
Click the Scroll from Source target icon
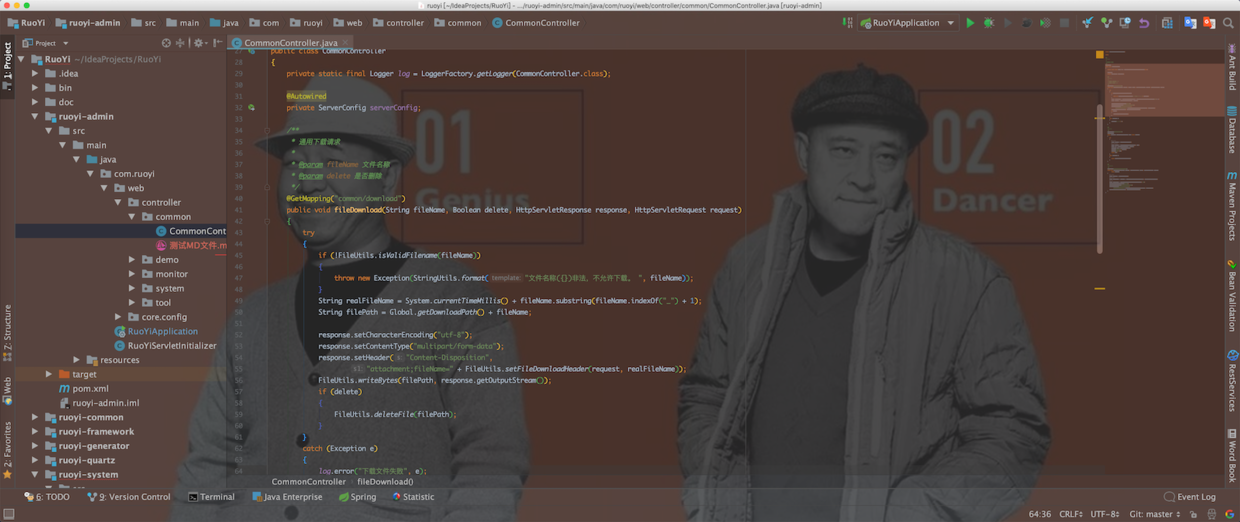166,43
